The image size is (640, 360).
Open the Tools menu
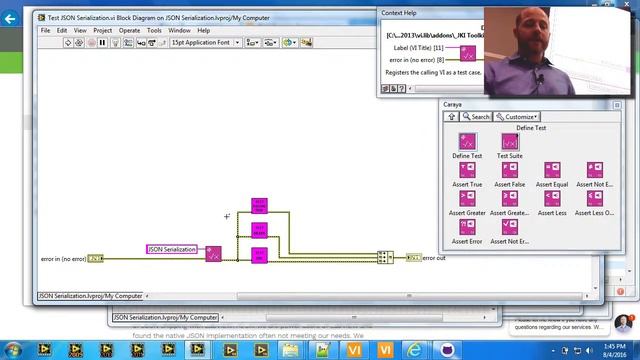click(154, 31)
